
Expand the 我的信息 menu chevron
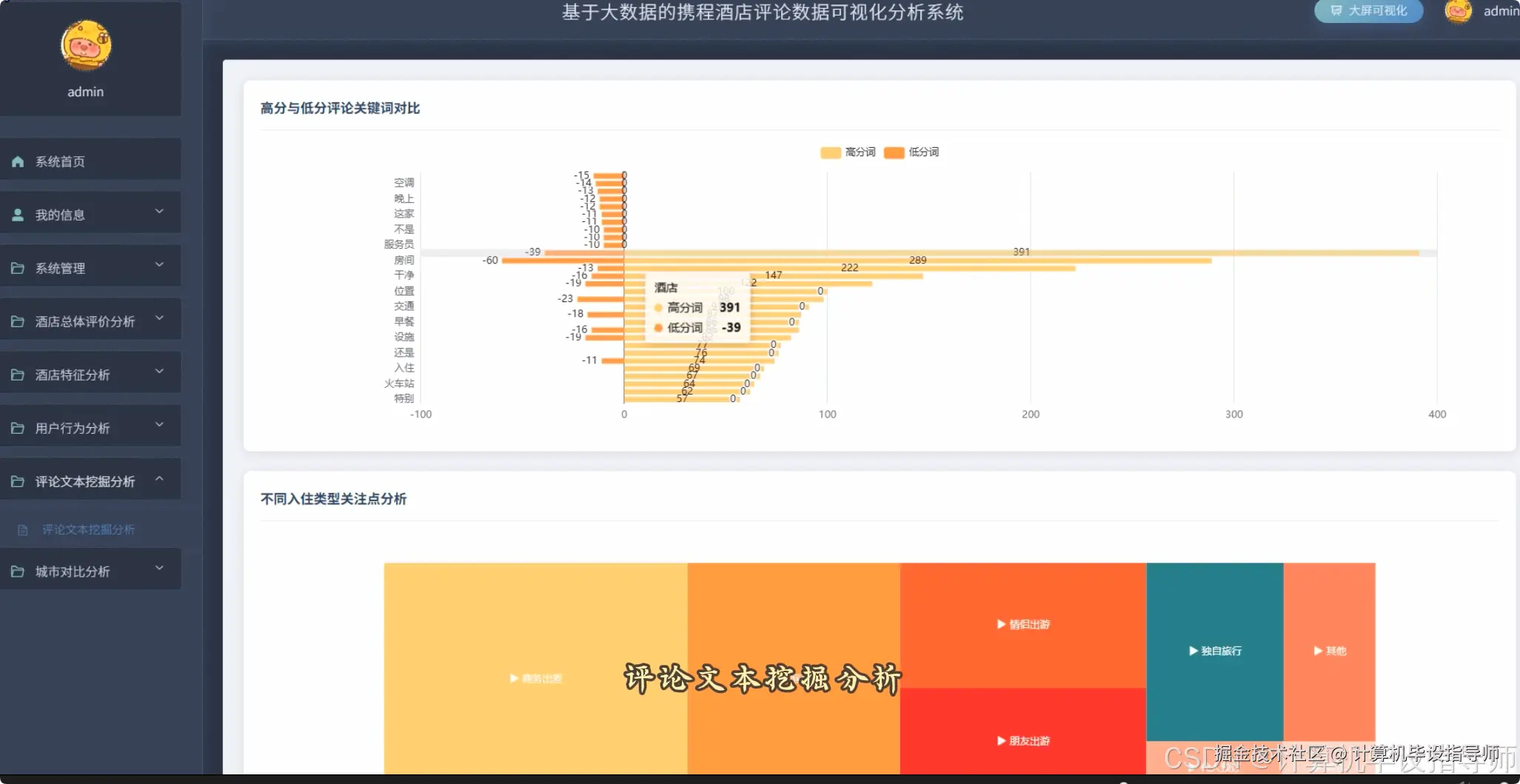(x=159, y=212)
